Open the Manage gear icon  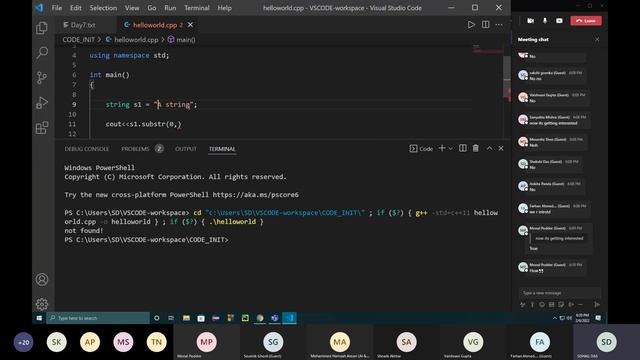click(x=42, y=304)
